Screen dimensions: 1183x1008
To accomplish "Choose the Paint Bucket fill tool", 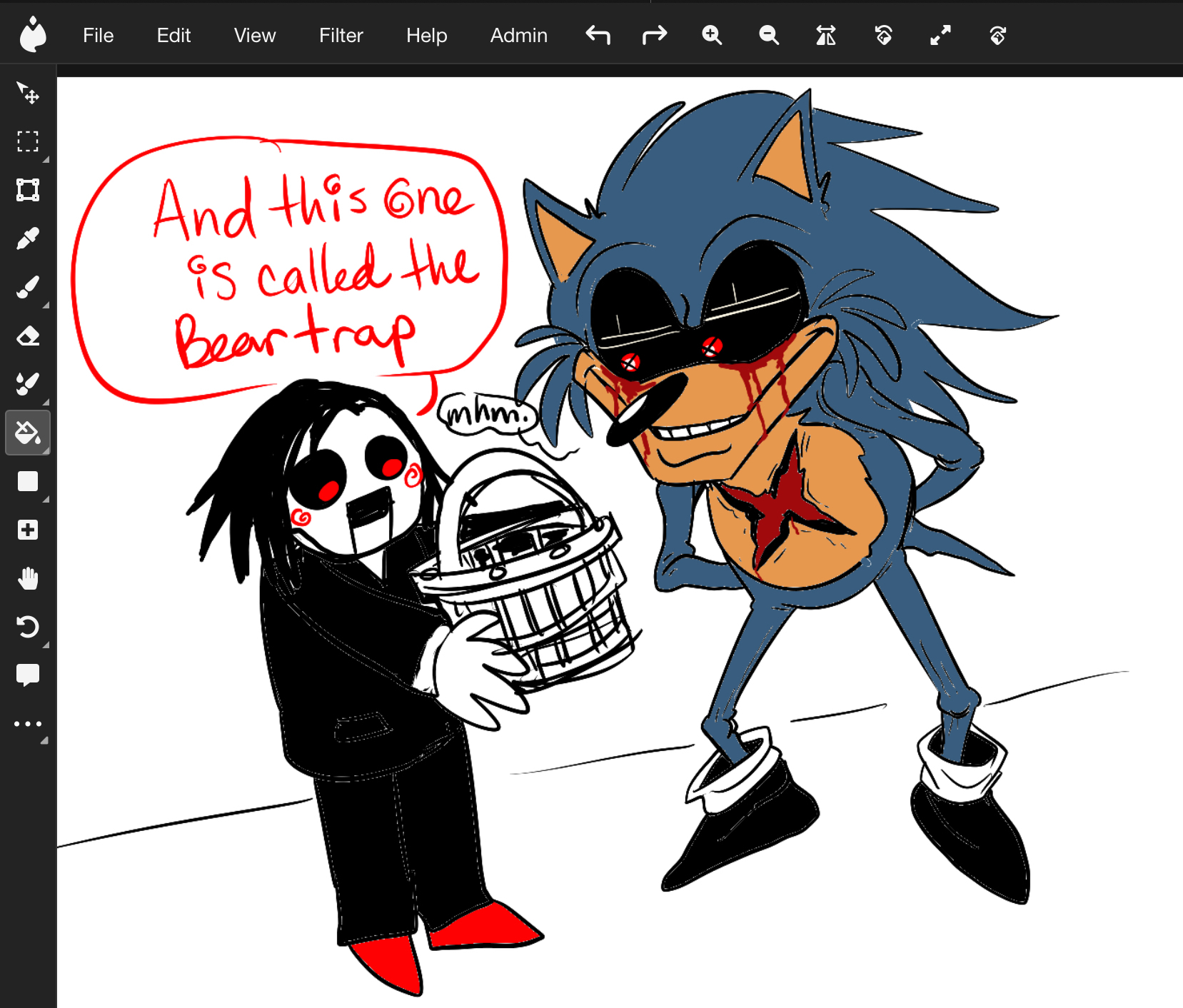I will tap(28, 433).
